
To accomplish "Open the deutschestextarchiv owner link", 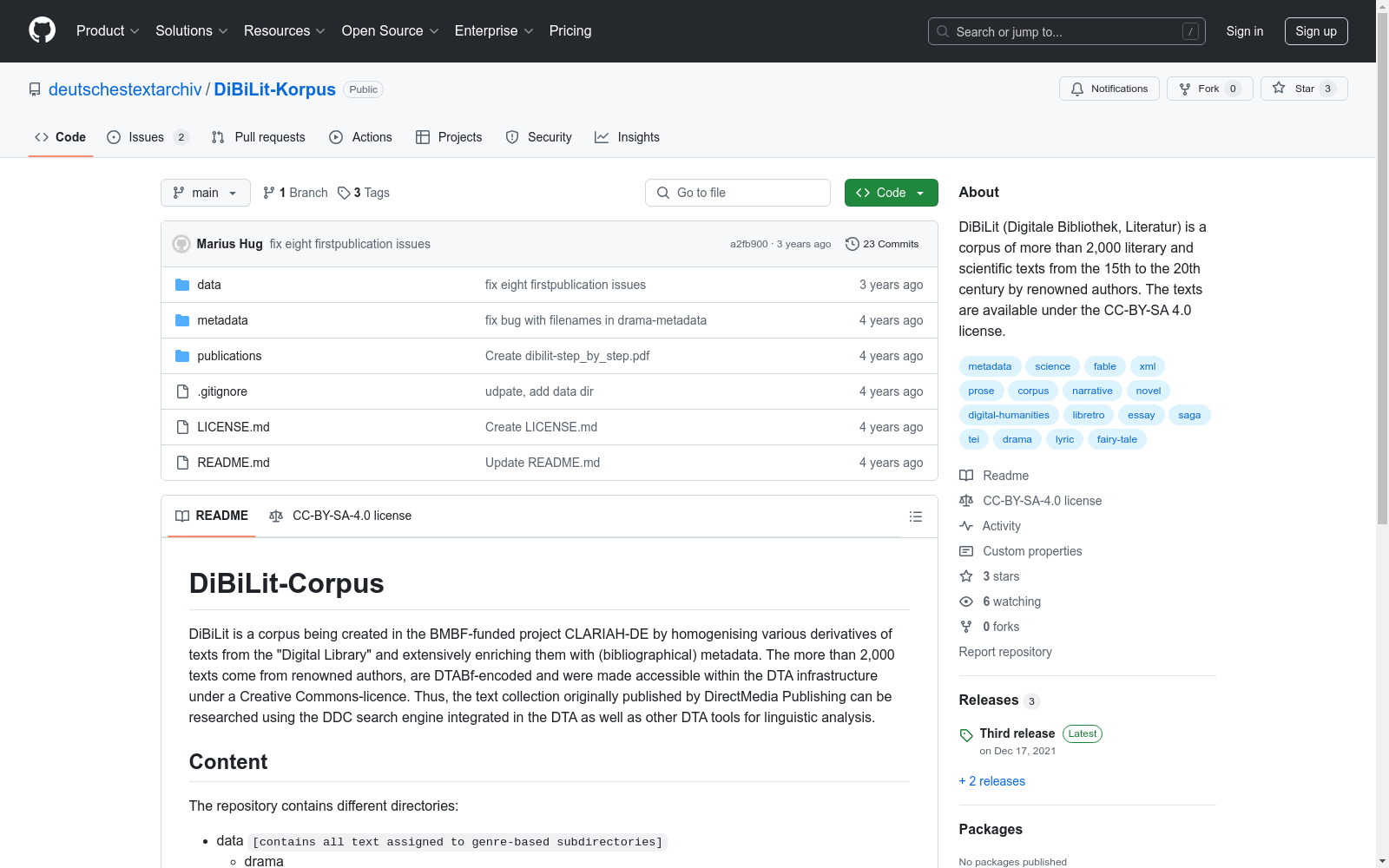I will point(125,89).
